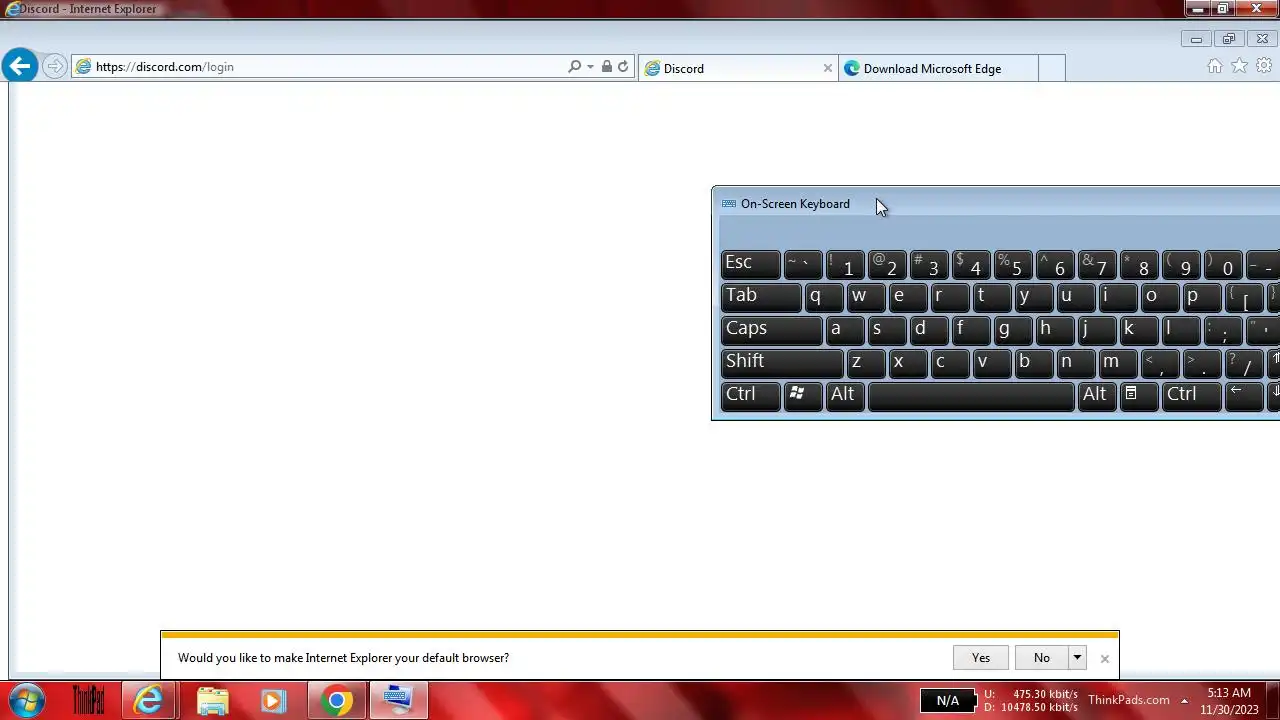Screen dimensions: 1280x720
Task: Click the security lock icon in address bar
Action: tap(606, 67)
